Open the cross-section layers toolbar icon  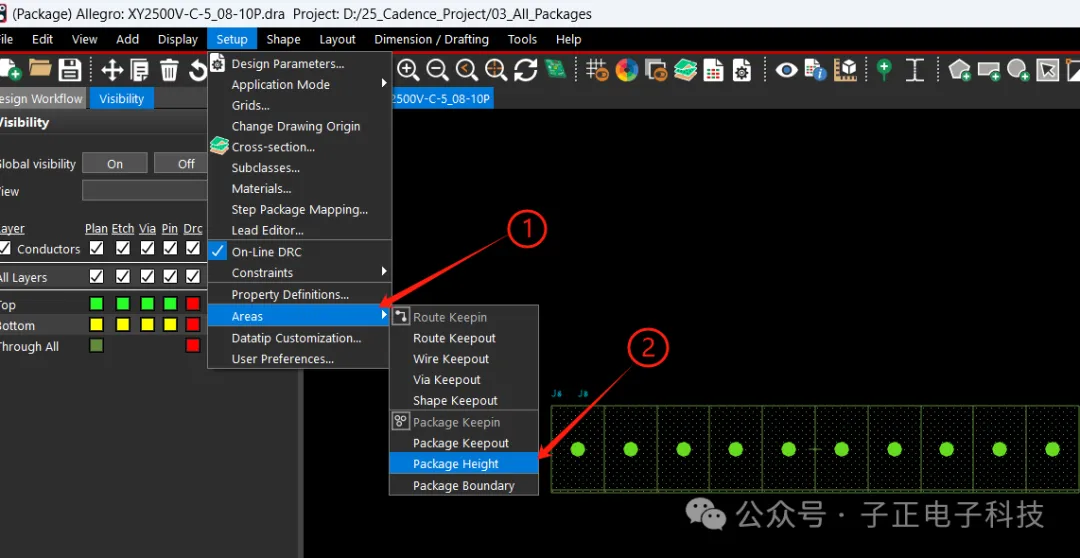coord(685,70)
